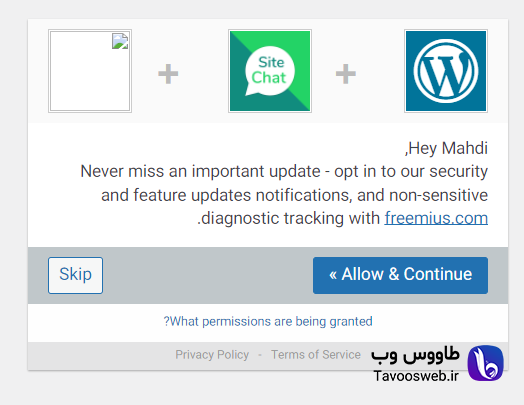Viewport: 524px width, 405px height.
Task: Expand What permissions are being granted
Action: (x=268, y=321)
